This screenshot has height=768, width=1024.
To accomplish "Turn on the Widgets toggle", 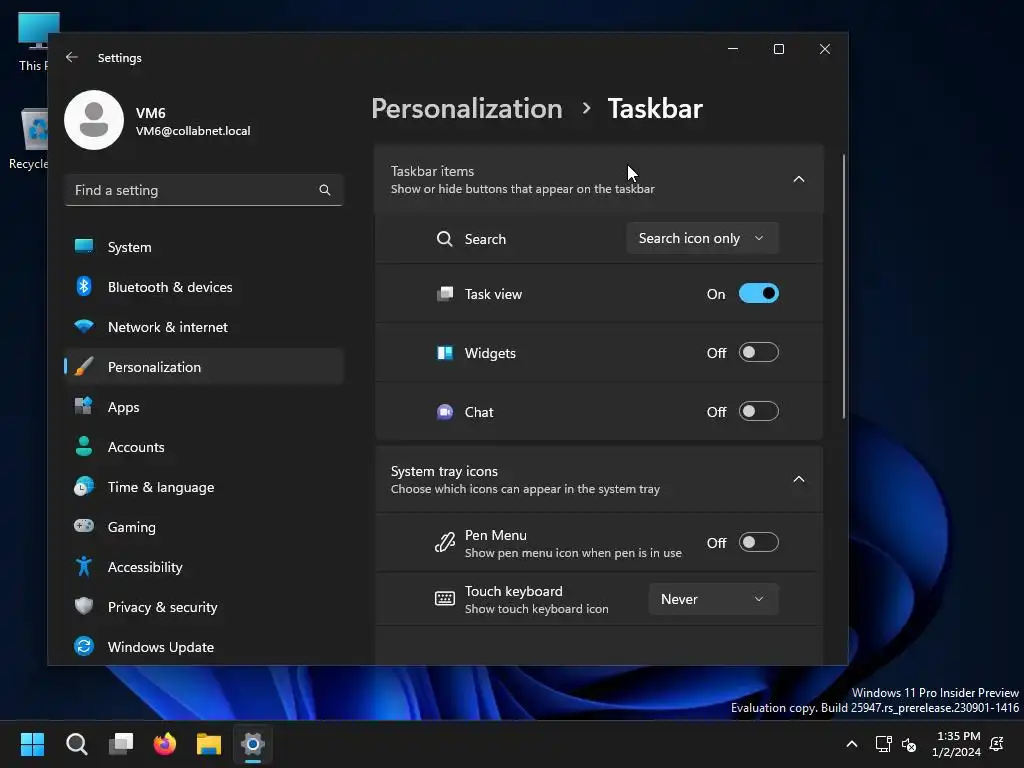I will 758,353.
